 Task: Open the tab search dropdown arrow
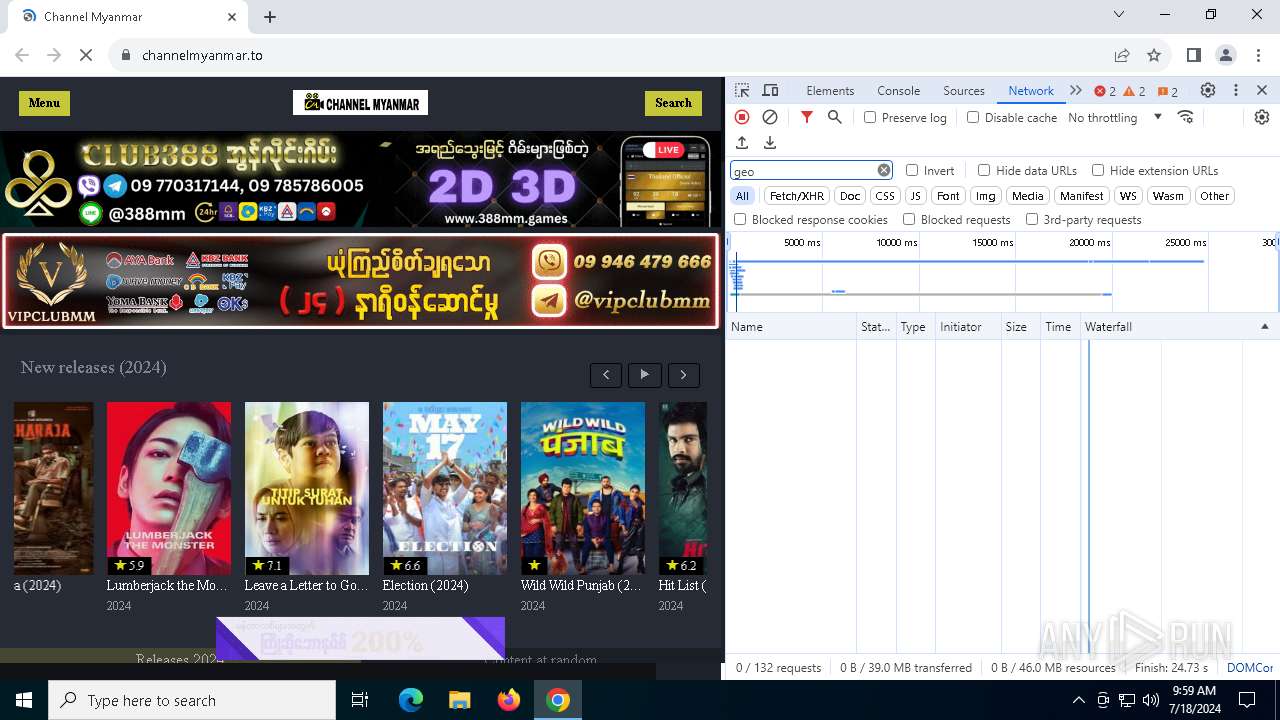point(1120,15)
